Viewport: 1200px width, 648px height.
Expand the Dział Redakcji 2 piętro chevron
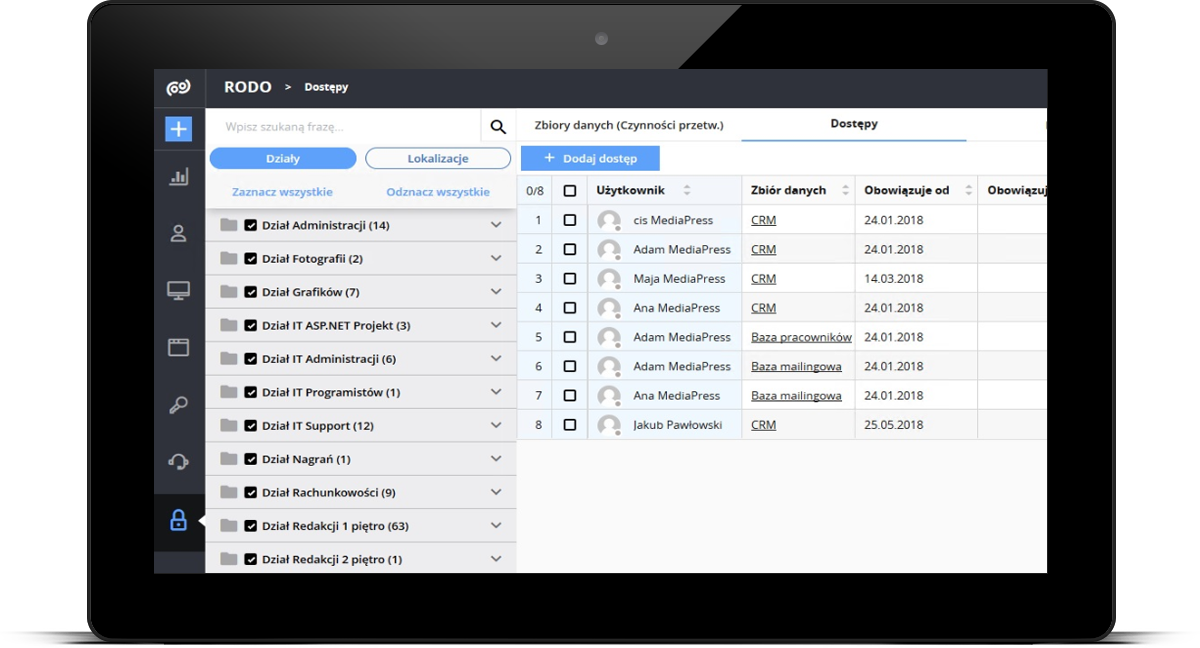[x=496, y=559]
